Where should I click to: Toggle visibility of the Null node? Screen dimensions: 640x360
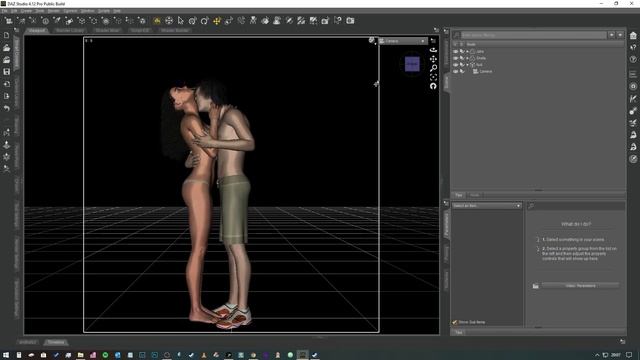coord(456,65)
